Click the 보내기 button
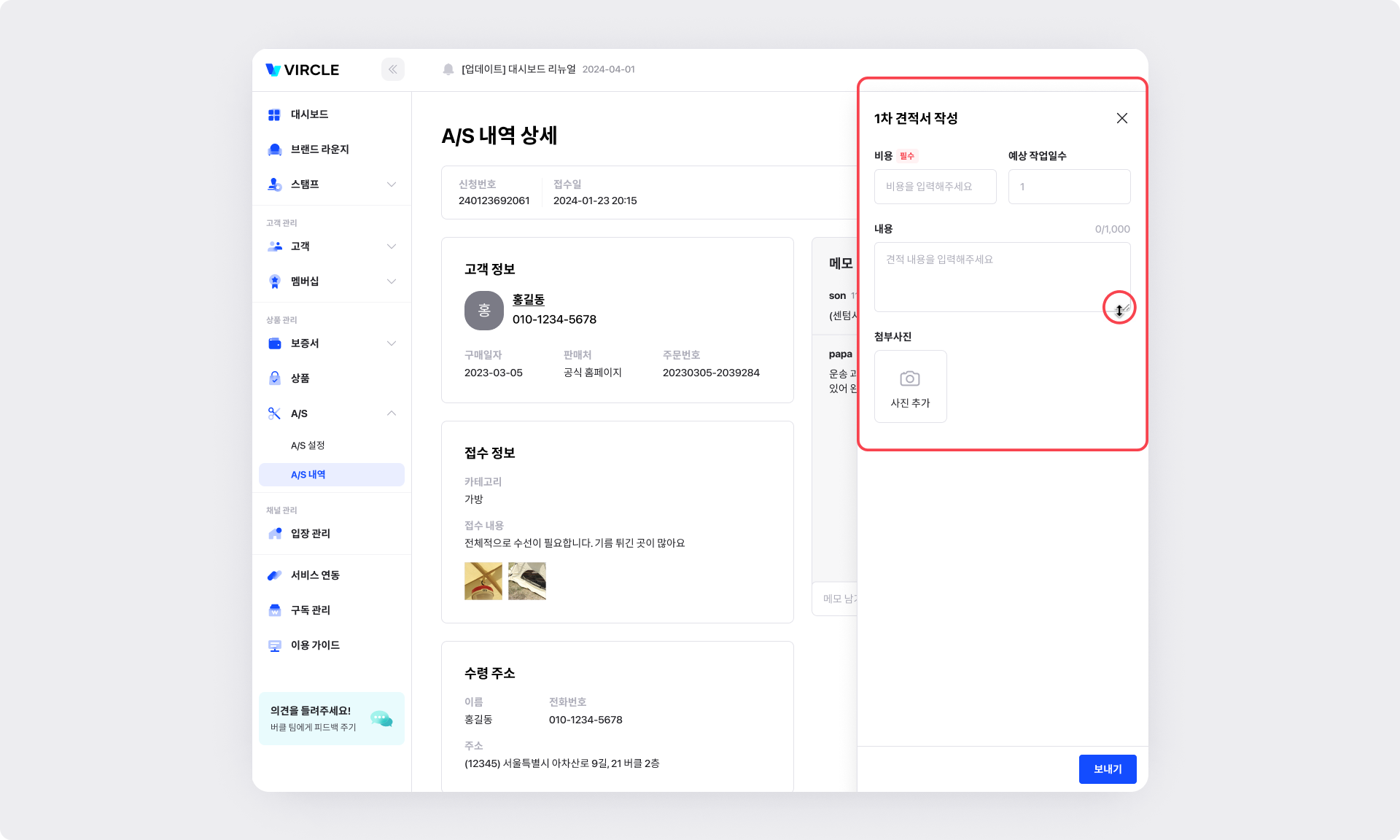 (x=1107, y=769)
